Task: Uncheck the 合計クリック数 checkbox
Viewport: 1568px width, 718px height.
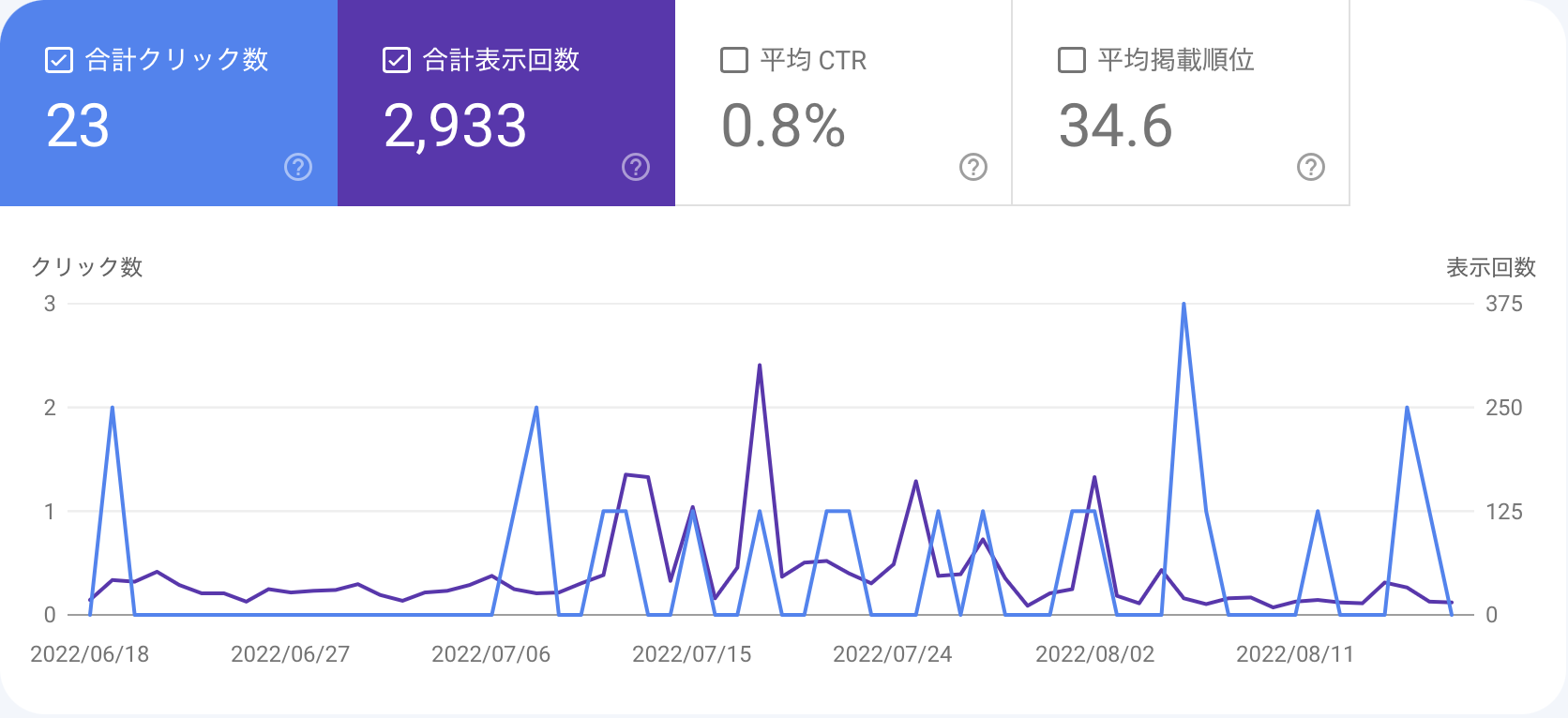Action: coord(59,60)
